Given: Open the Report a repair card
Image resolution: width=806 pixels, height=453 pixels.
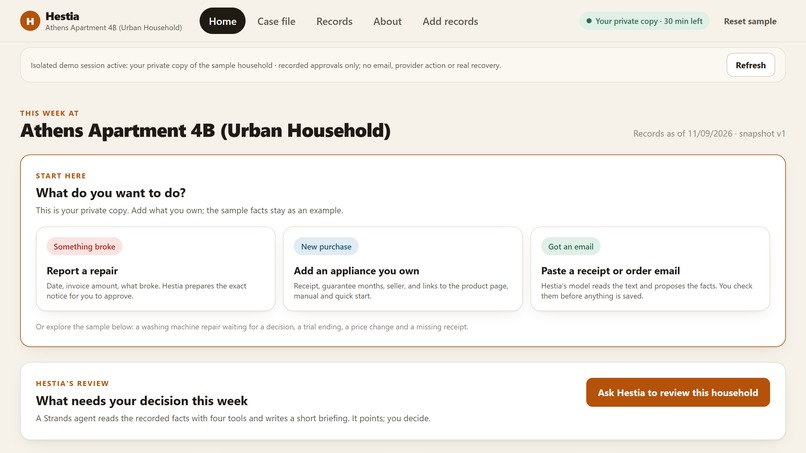Looking at the screenshot, I should coord(156,269).
